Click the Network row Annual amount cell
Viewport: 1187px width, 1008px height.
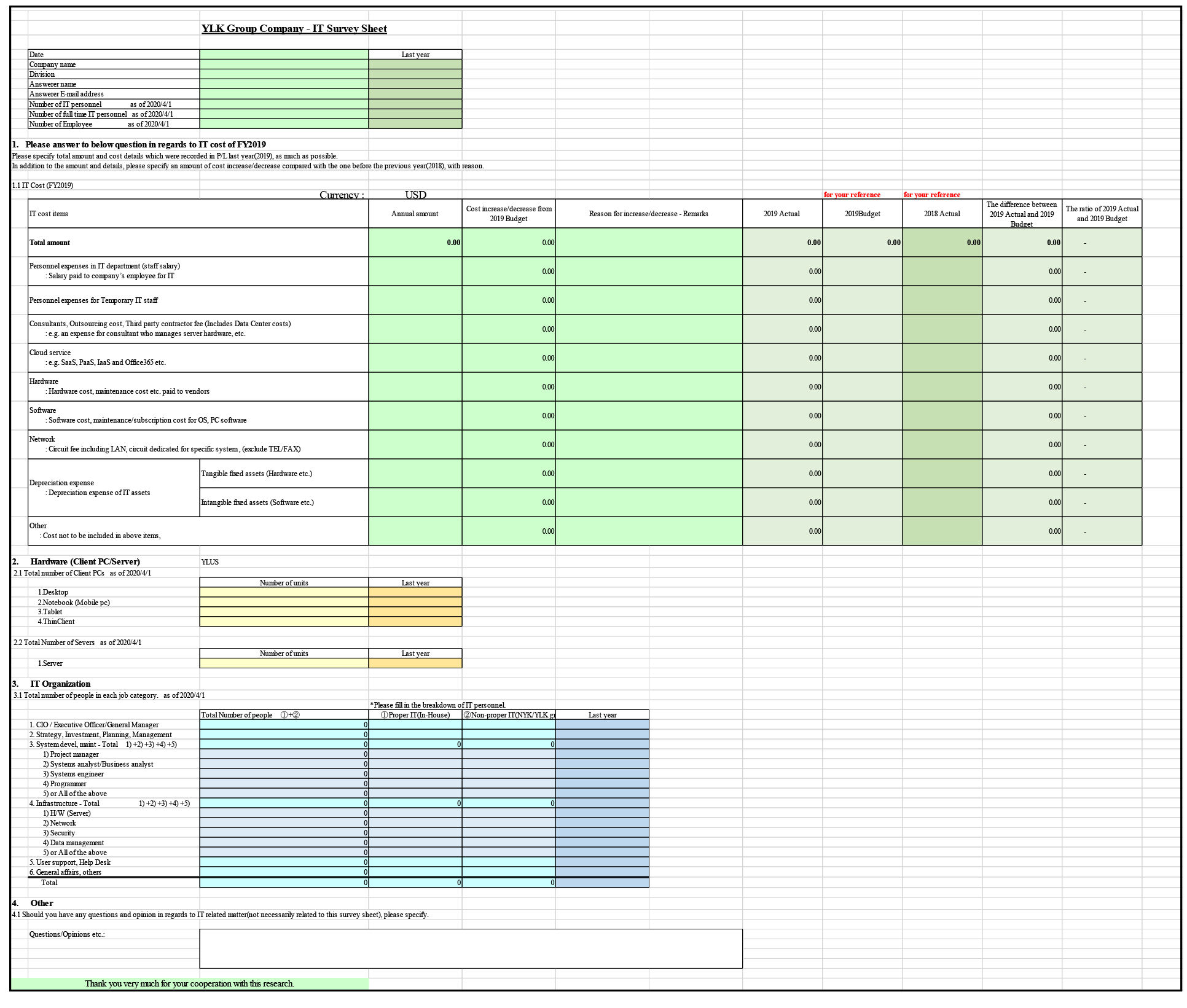415,445
